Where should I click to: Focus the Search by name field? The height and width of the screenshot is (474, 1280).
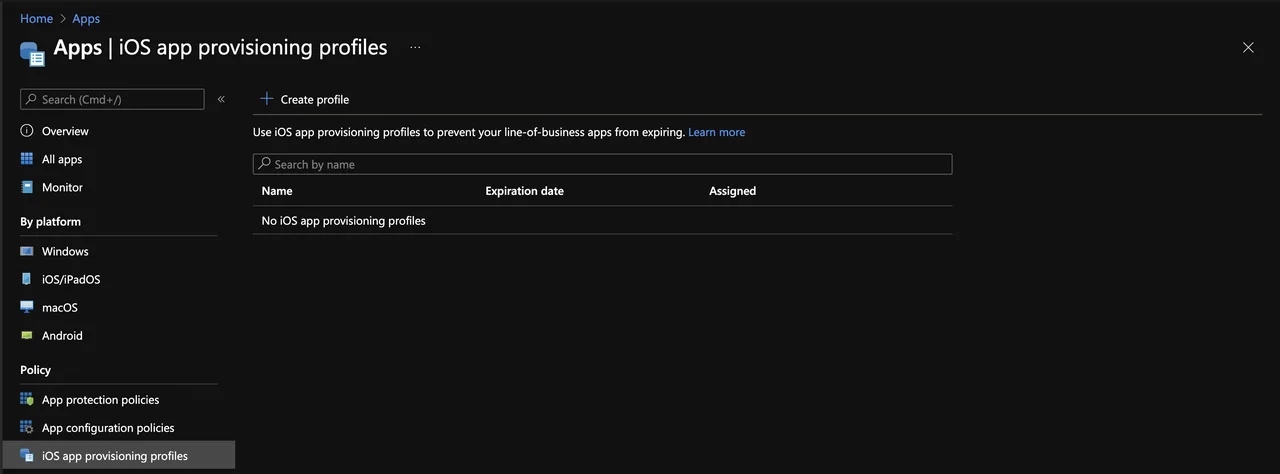602,164
